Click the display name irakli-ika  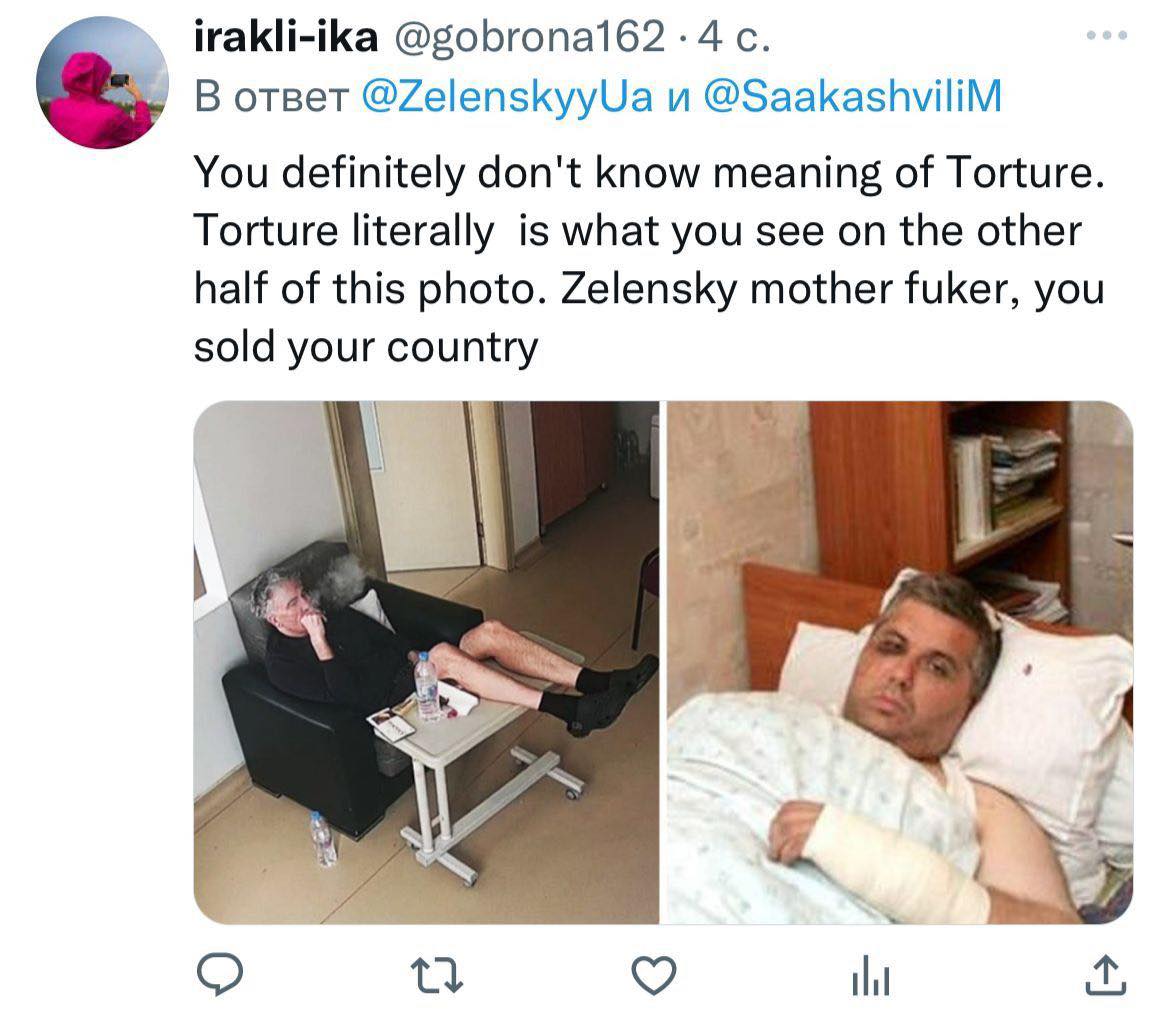point(286,37)
